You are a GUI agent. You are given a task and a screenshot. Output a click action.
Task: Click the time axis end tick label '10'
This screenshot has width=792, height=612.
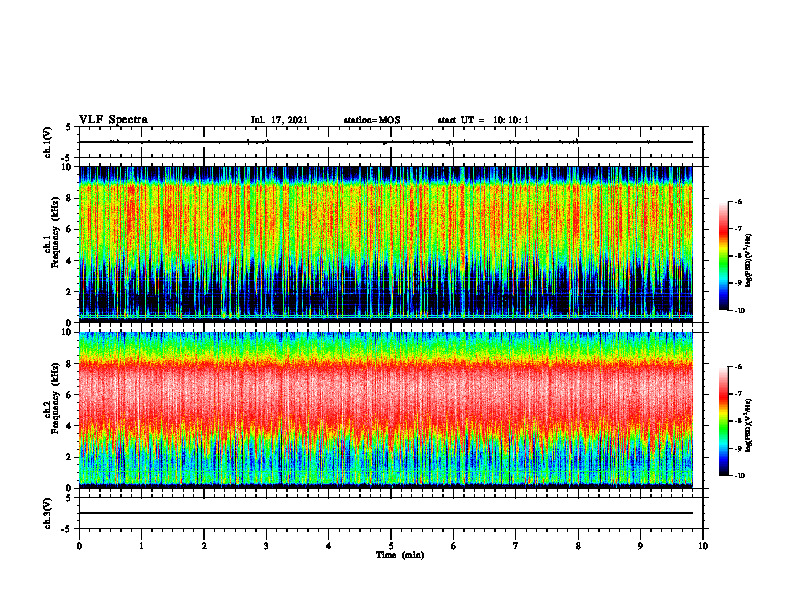703,546
